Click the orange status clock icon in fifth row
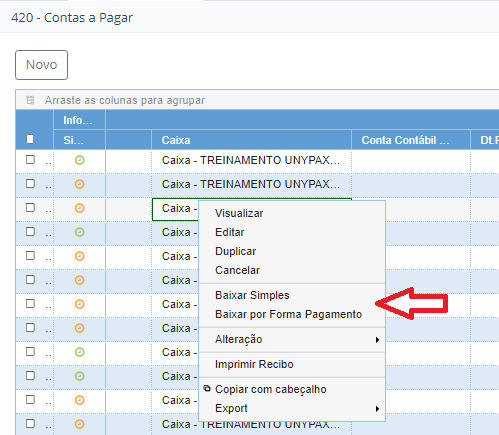The image size is (499, 435). point(79,256)
